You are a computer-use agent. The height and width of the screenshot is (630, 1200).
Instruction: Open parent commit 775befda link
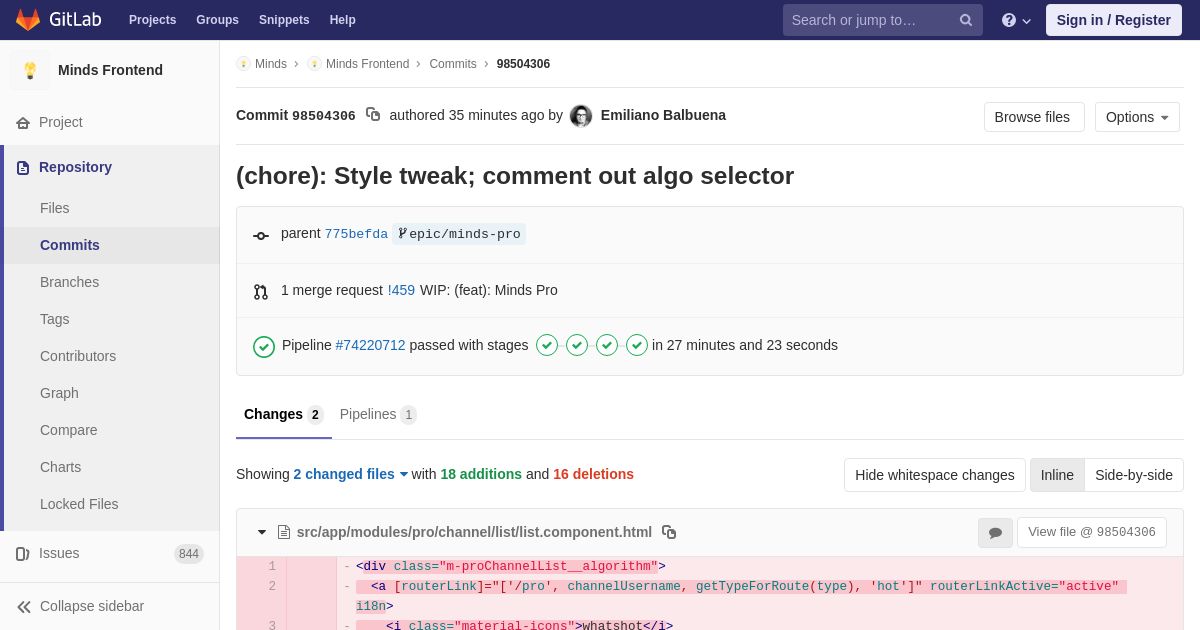356,234
